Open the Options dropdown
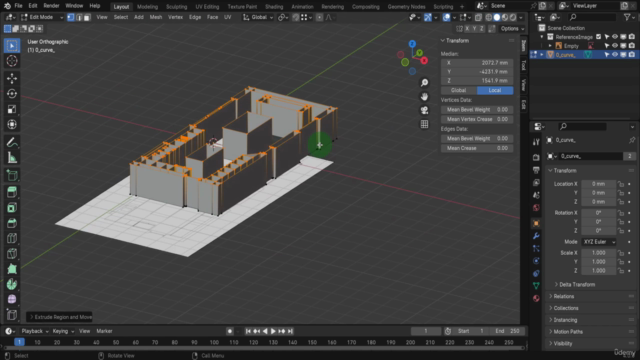The width and height of the screenshot is (640, 360). 513,29
